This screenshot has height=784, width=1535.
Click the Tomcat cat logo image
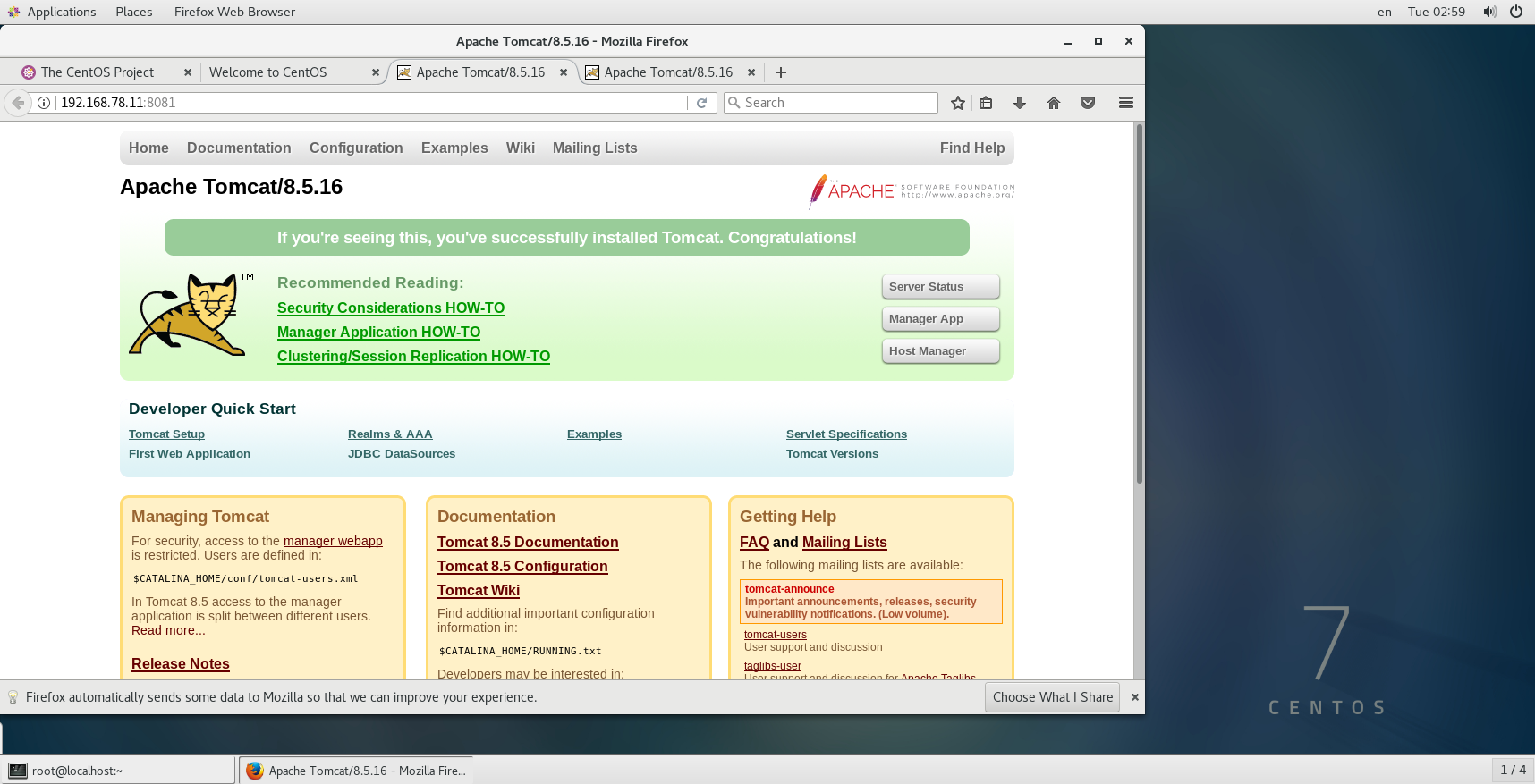click(x=190, y=315)
